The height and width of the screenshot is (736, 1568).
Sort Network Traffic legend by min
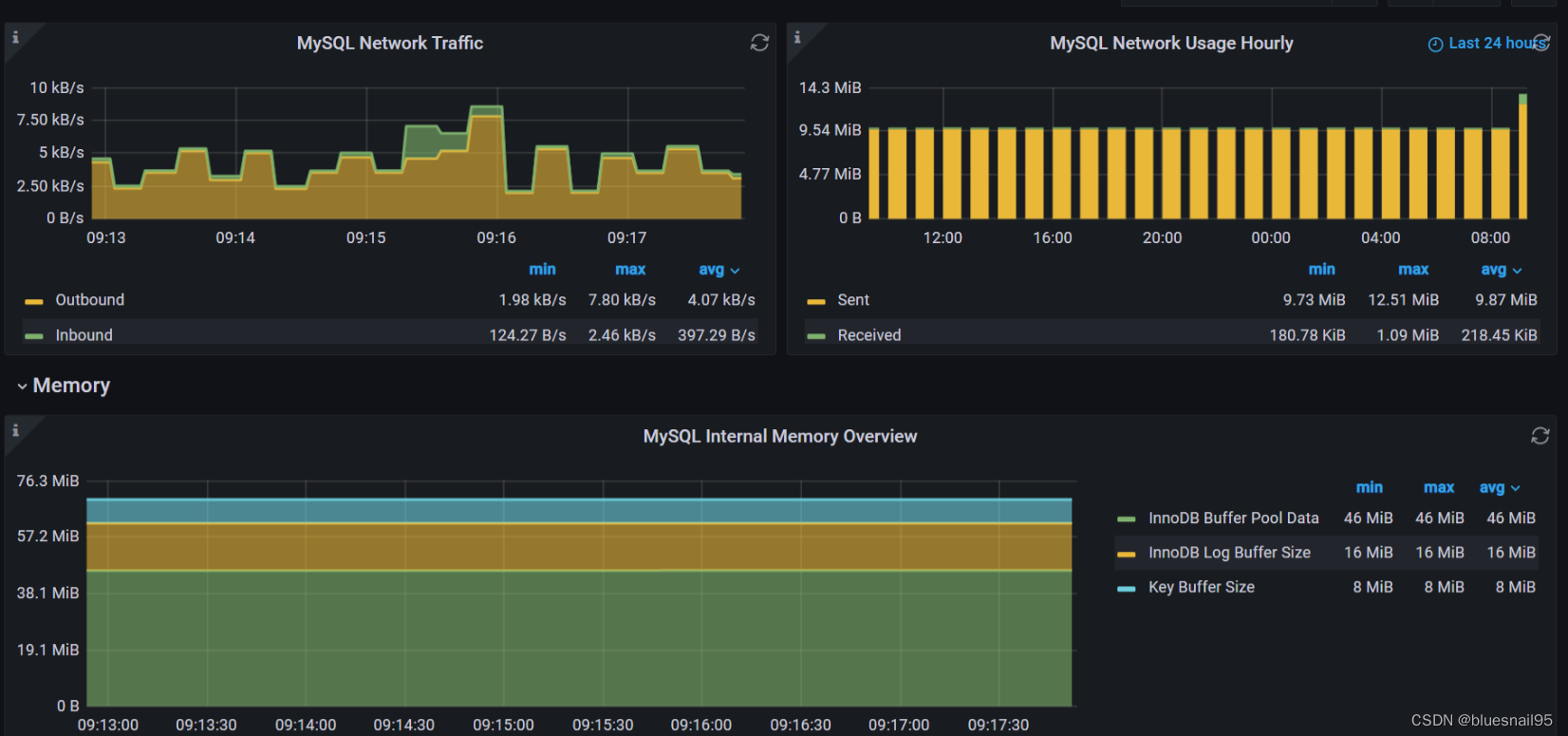pos(542,270)
